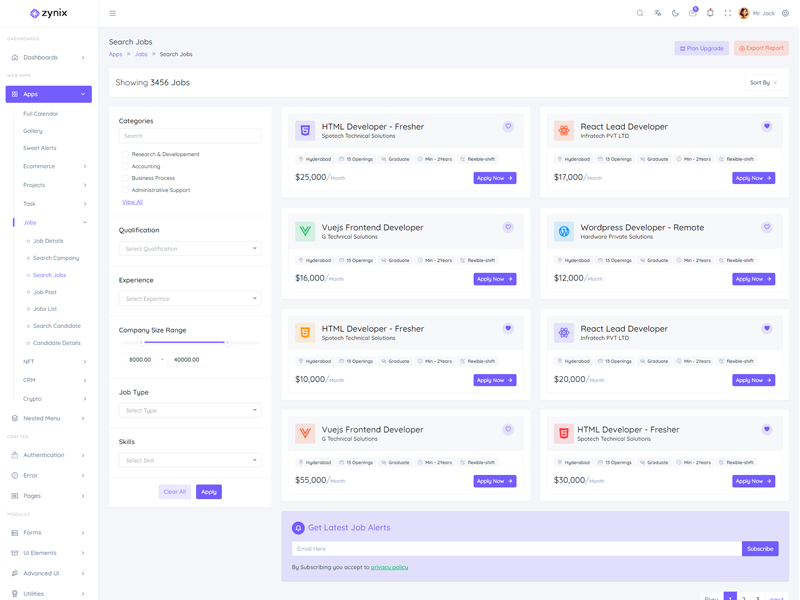This screenshot has height=600, width=800.
Task: Tick the Administrative Support checkbox
Action: [125, 190]
